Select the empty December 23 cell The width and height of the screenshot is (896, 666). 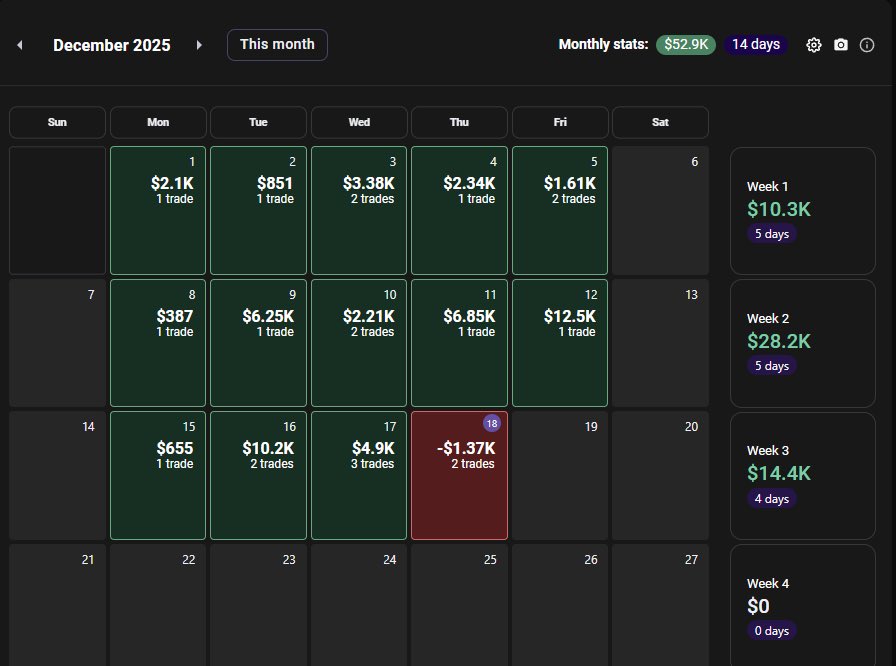tap(258, 605)
